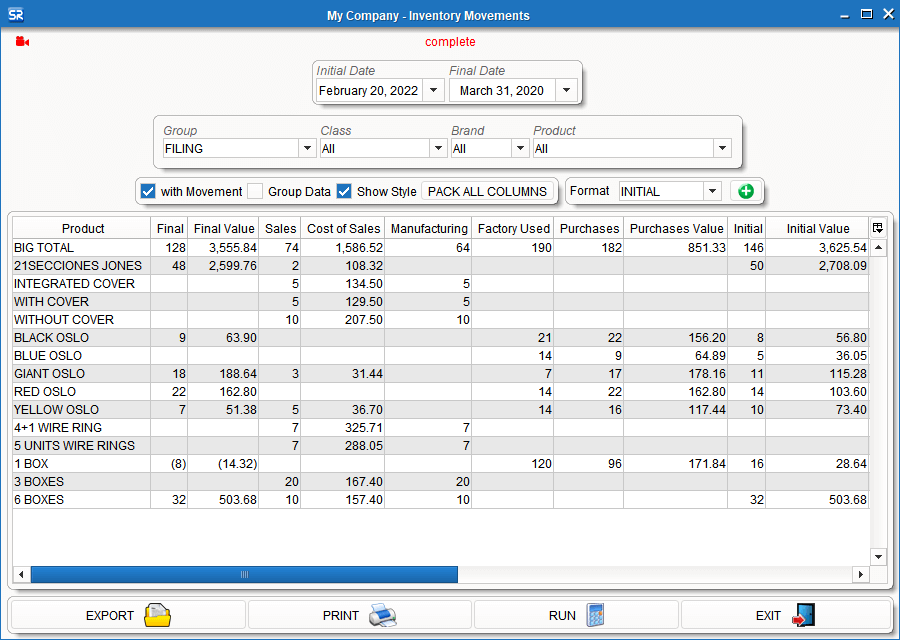Sort by the Cost of Sales column header
Viewport: 900px width, 640px height.
343,228
